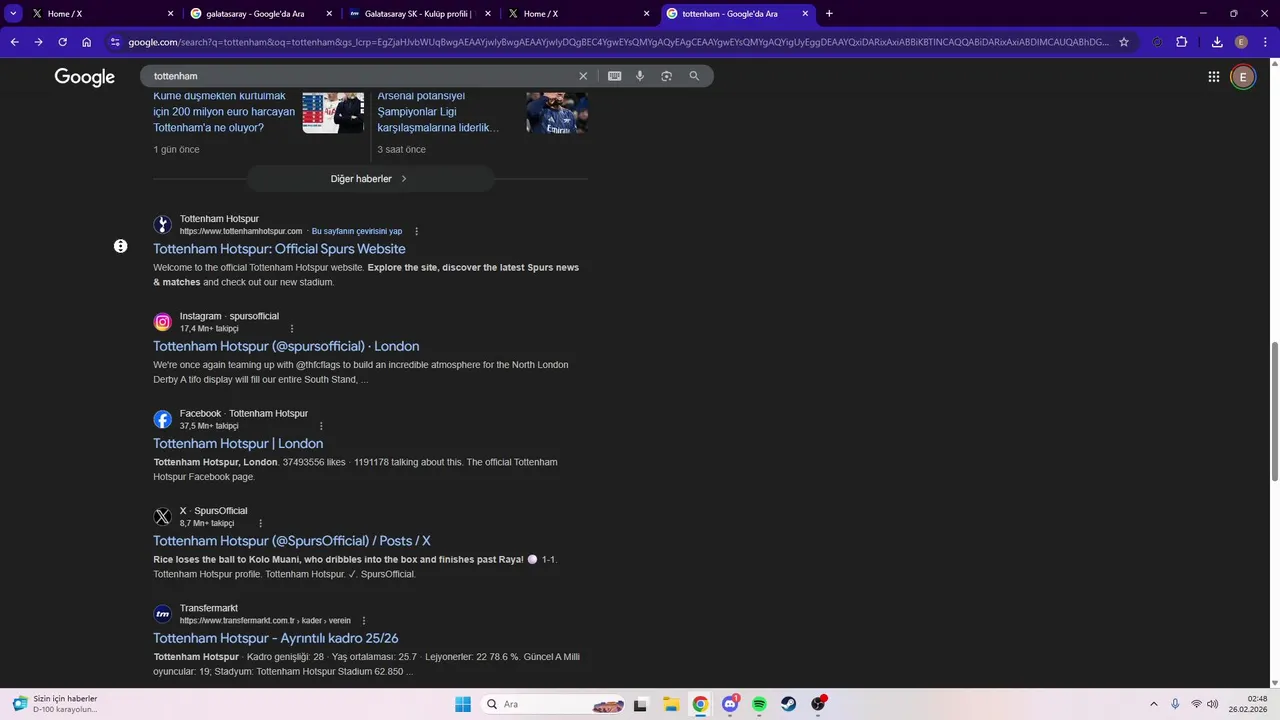
Task: Clear the Google search box
Action: point(583,76)
